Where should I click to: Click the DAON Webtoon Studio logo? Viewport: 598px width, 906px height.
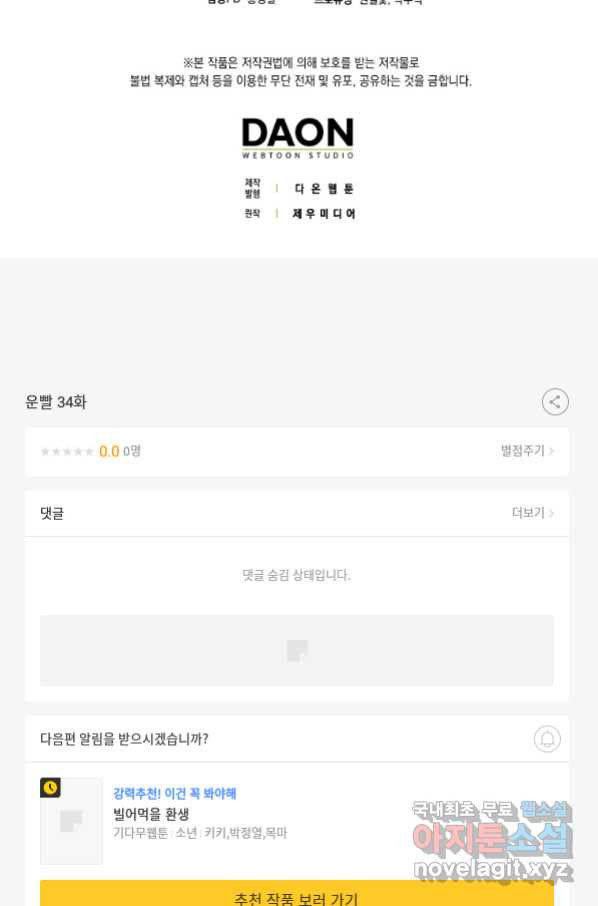[298, 138]
